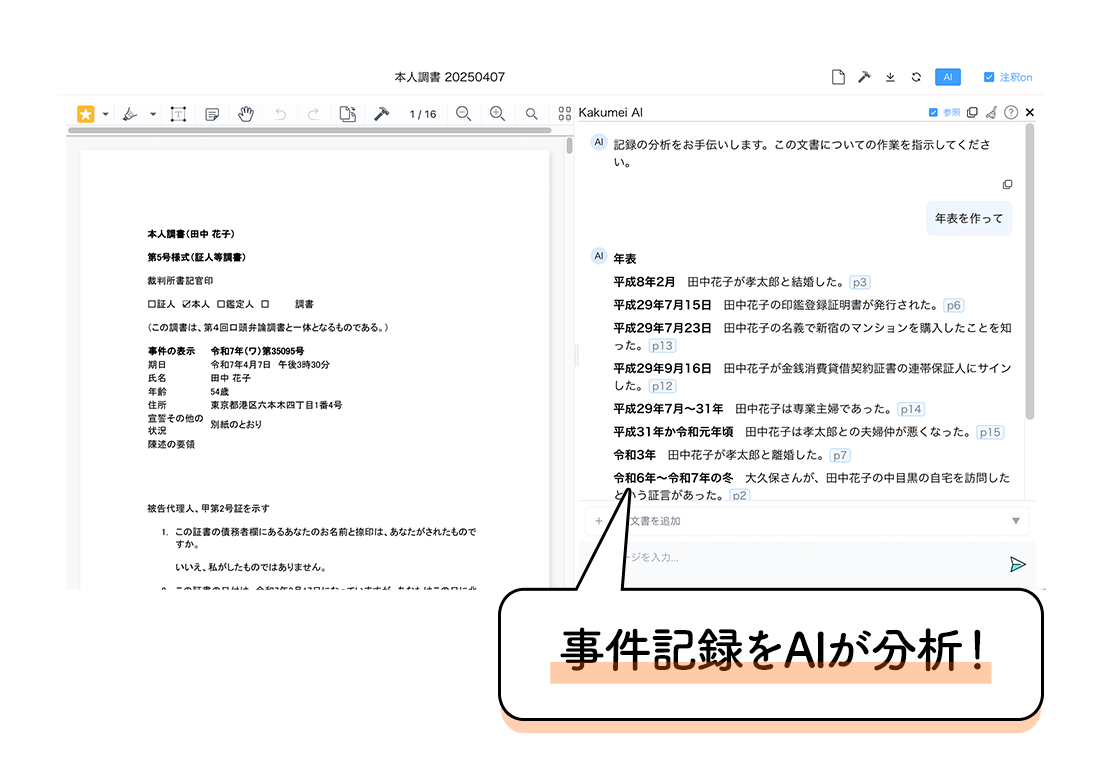
Task: Jump to page reference p3
Action: click(x=859, y=282)
